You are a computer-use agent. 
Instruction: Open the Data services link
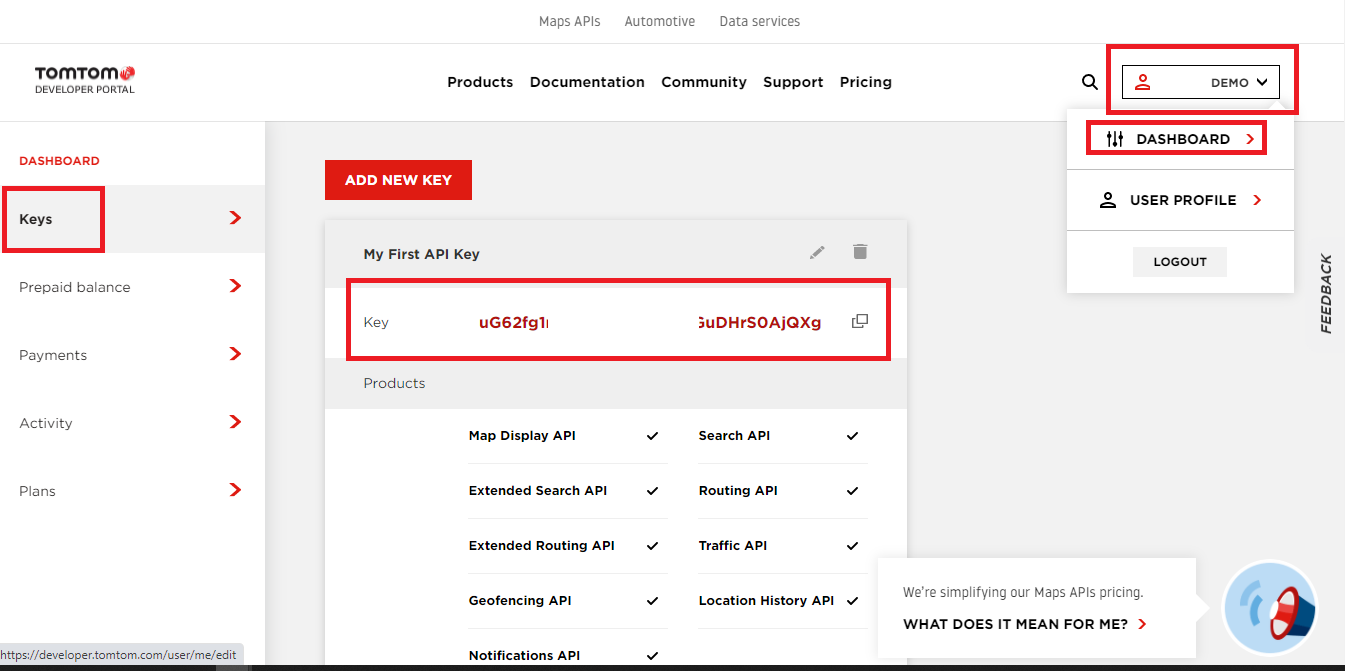coord(760,21)
